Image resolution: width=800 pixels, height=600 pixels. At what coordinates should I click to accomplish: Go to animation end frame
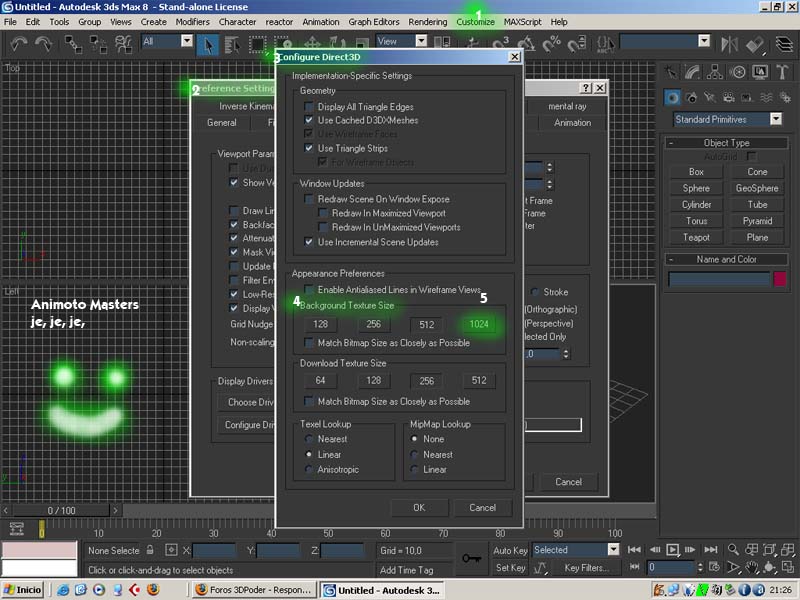[711, 549]
